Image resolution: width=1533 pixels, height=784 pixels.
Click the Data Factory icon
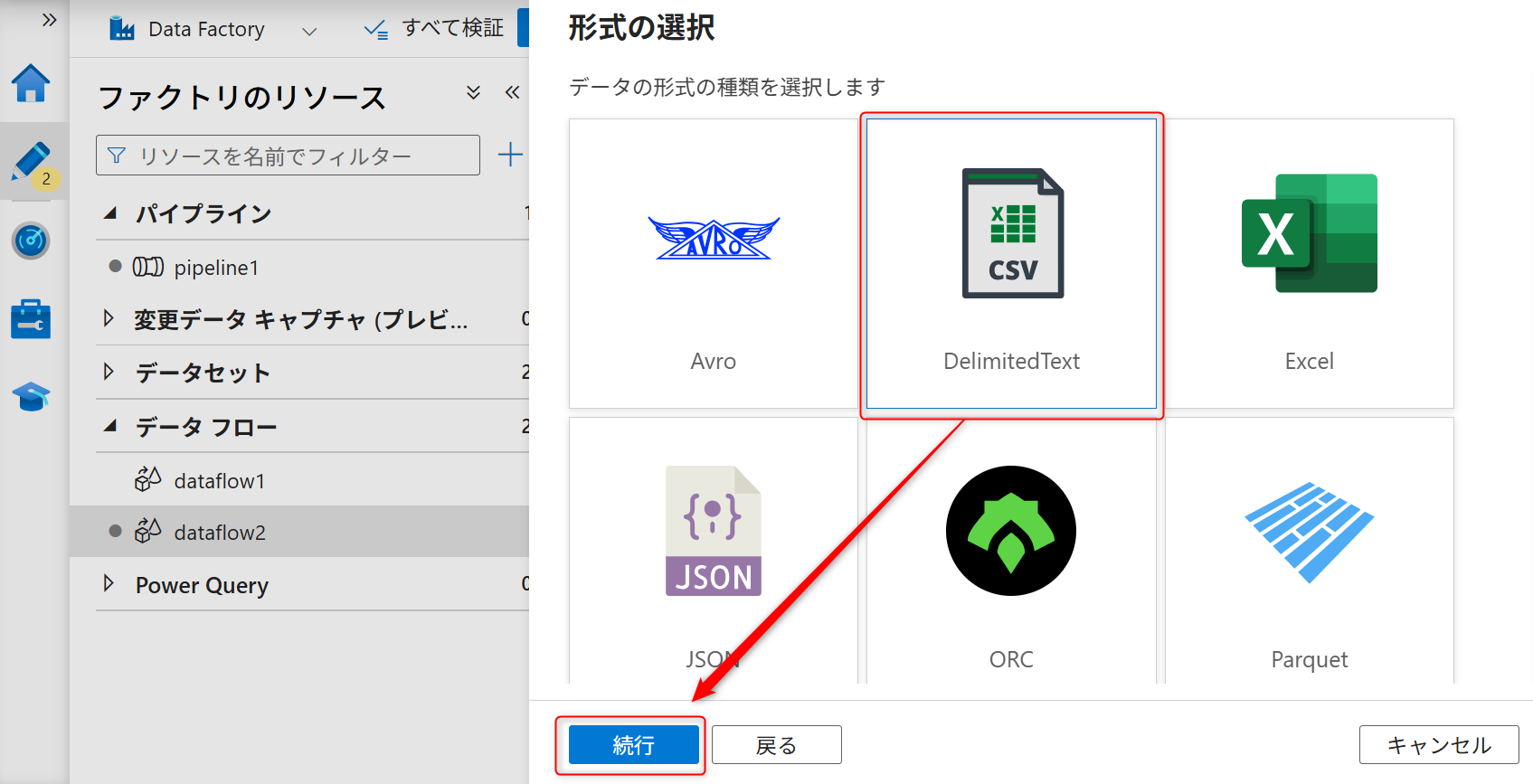click(x=122, y=29)
